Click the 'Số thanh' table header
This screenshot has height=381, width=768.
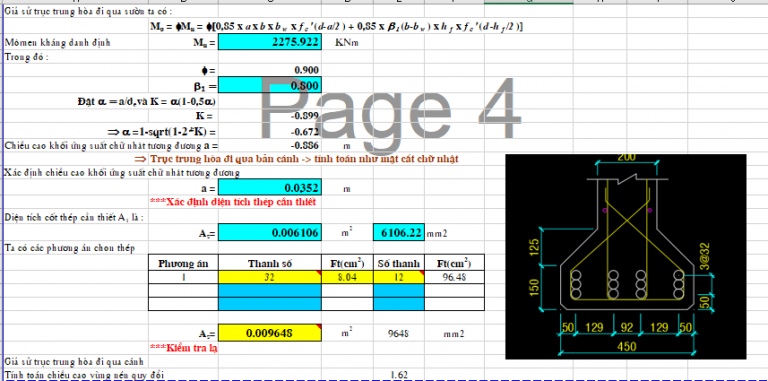click(x=399, y=263)
